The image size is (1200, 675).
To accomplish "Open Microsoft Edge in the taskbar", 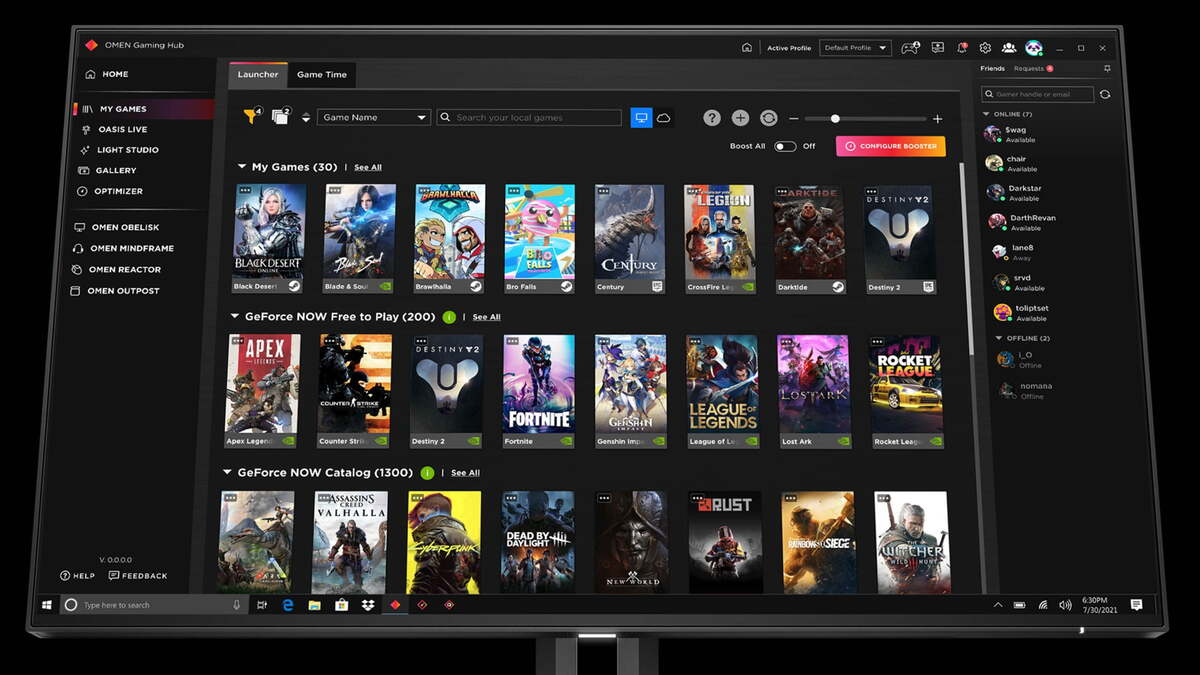I will 287,605.
